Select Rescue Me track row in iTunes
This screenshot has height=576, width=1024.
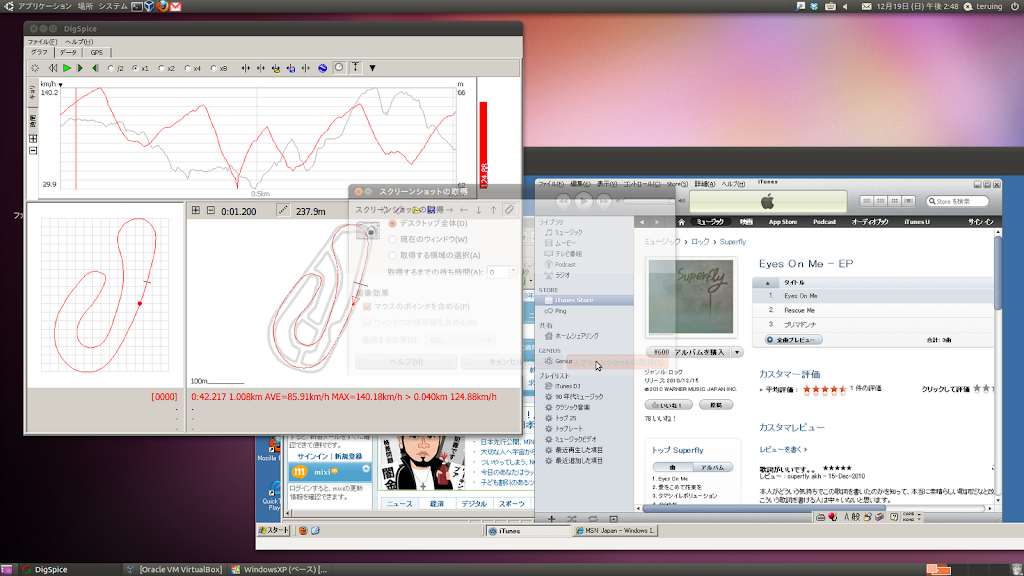coord(873,310)
